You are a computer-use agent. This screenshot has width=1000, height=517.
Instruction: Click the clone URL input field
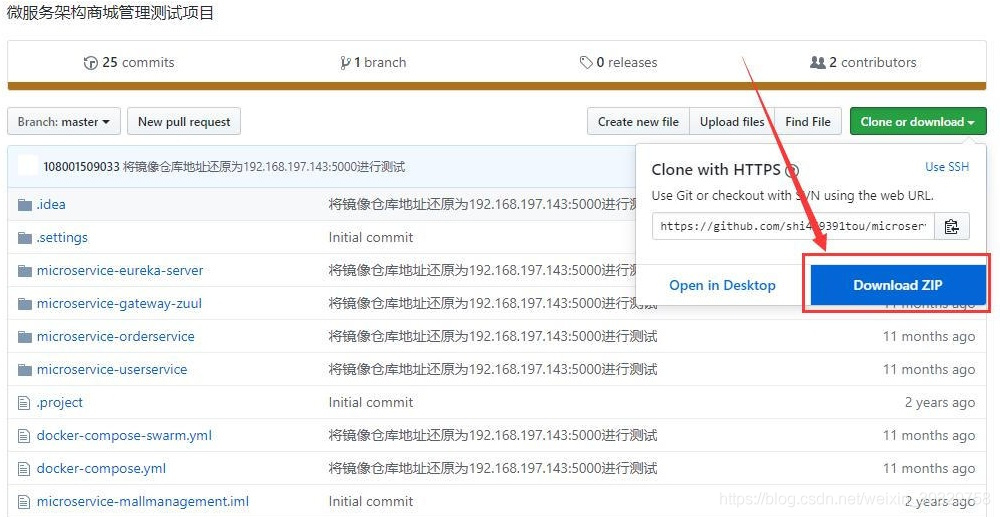(793, 226)
